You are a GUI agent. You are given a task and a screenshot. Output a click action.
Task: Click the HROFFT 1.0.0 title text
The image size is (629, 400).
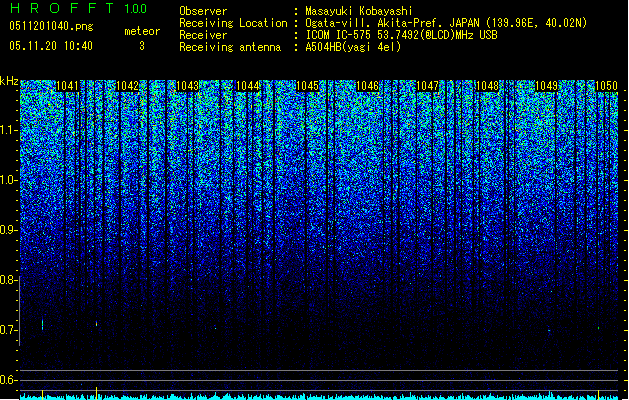click(x=79, y=8)
